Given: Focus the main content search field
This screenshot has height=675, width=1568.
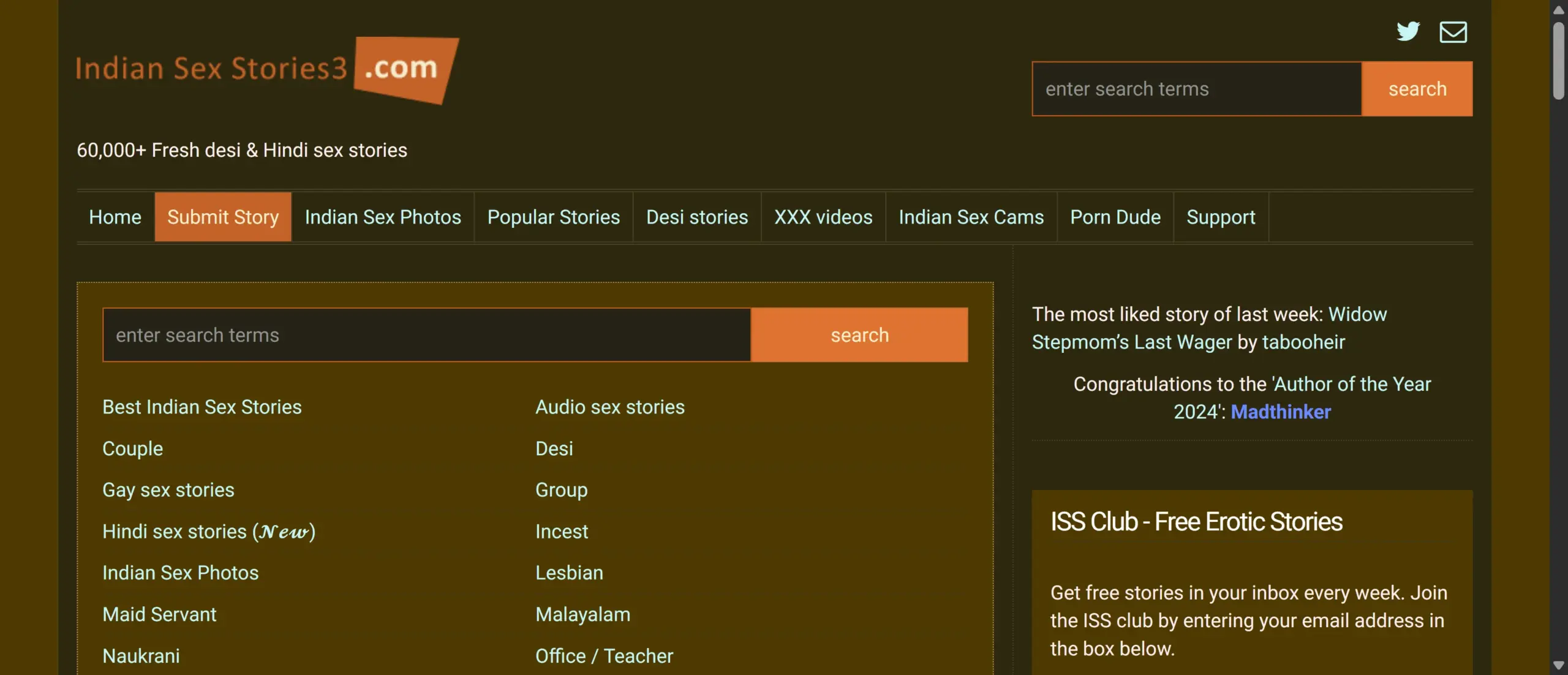Looking at the screenshot, I should 427,335.
